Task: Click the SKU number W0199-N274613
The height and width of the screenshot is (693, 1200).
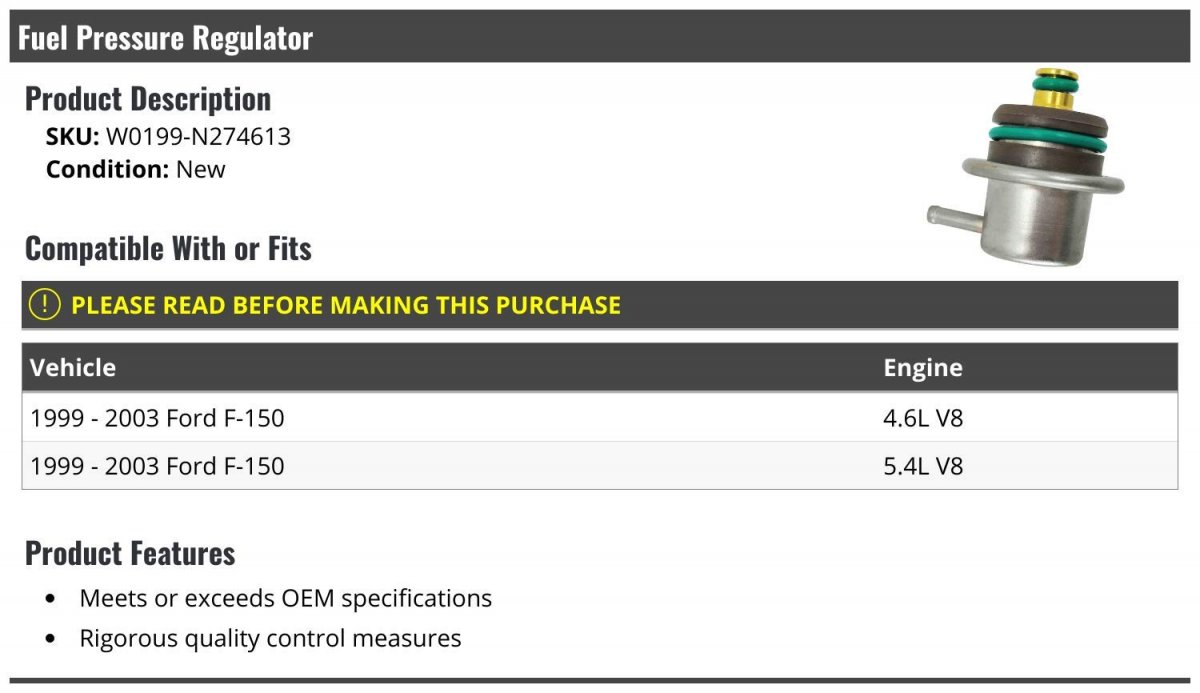Action: pos(198,137)
